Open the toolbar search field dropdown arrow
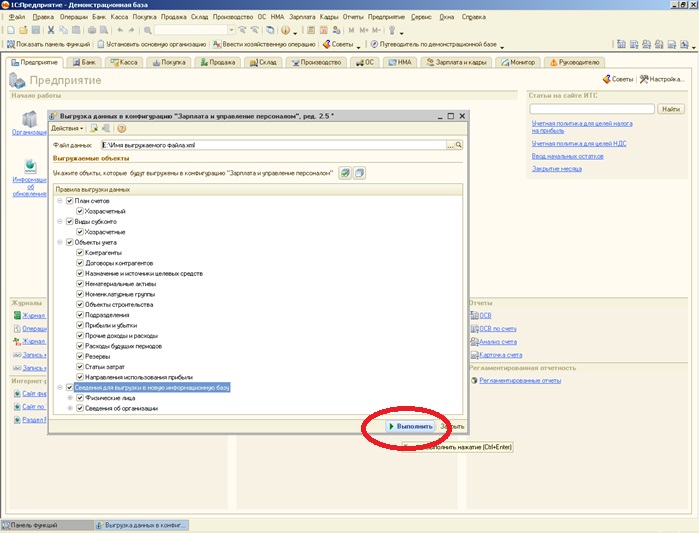Image resolution: width=699 pixels, height=533 pixels. point(231,30)
